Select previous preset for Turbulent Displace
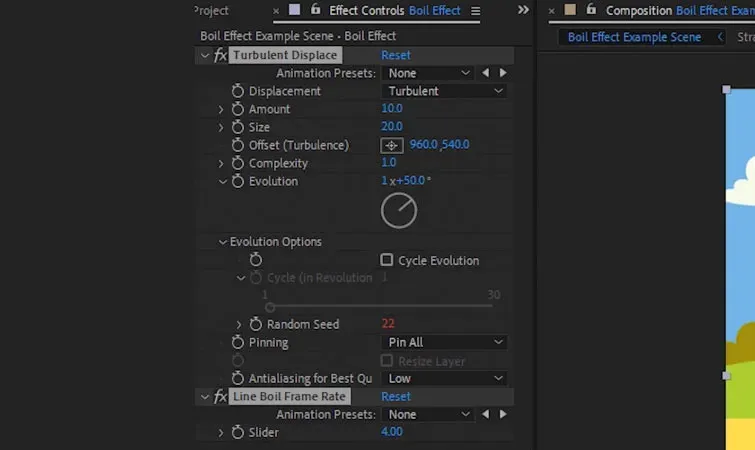This screenshot has height=450, width=755. pyautogui.click(x=485, y=73)
